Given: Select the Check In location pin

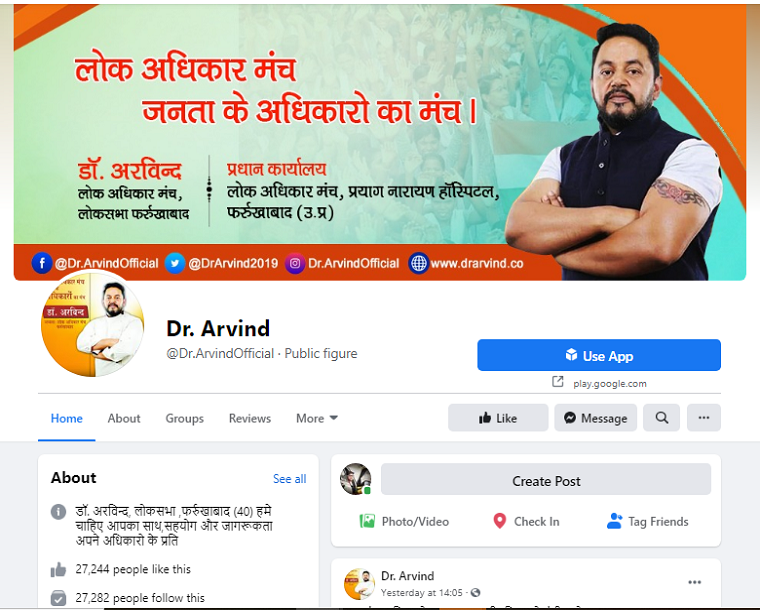Looking at the screenshot, I should point(499,521).
